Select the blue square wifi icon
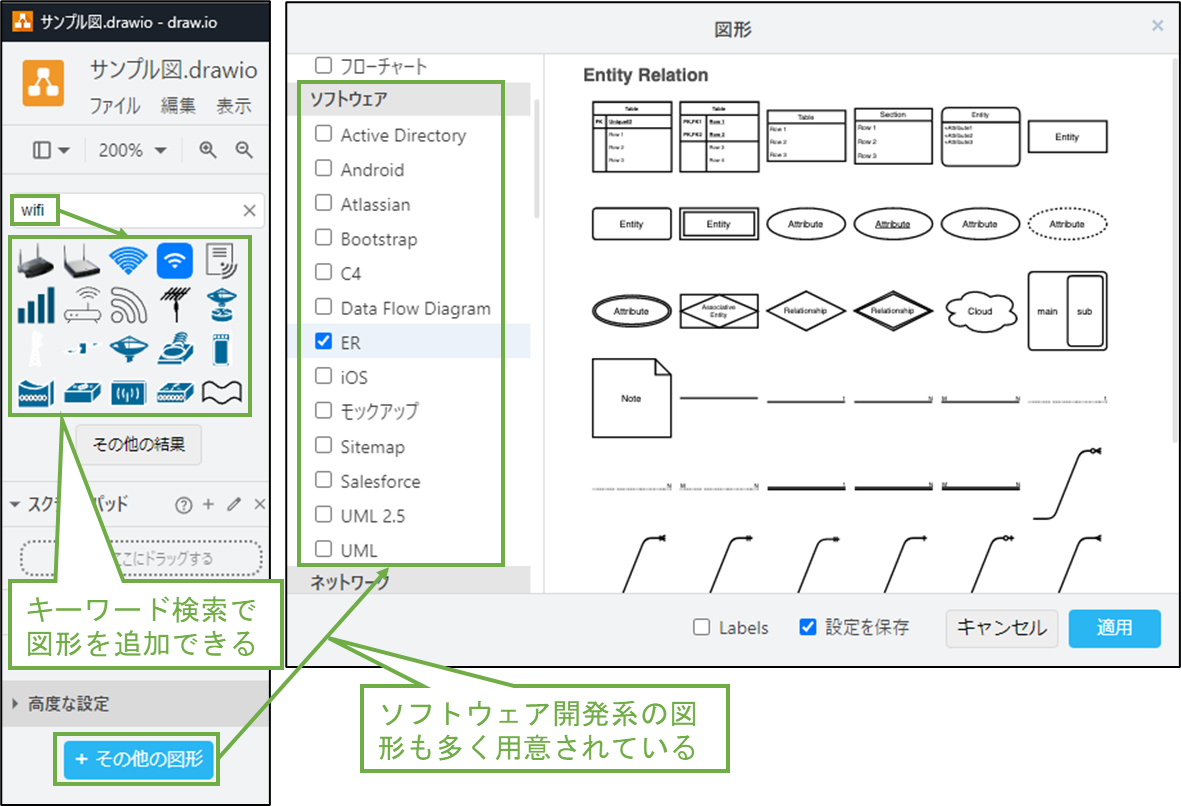This screenshot has height=806, width=1181. pyautogui.click(x=175, y=261)
